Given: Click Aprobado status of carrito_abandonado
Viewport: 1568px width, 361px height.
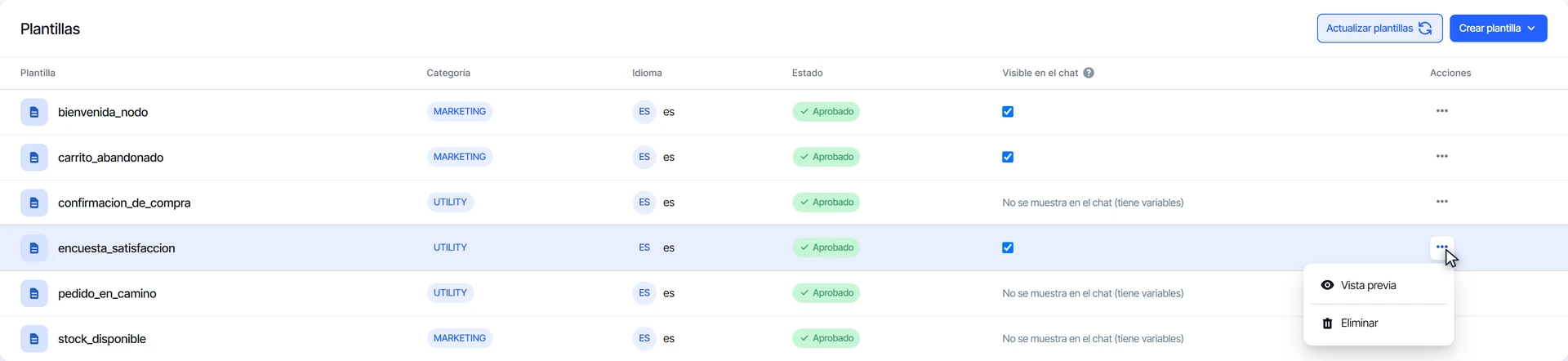Looking at the screenshot, I should 826,157.
